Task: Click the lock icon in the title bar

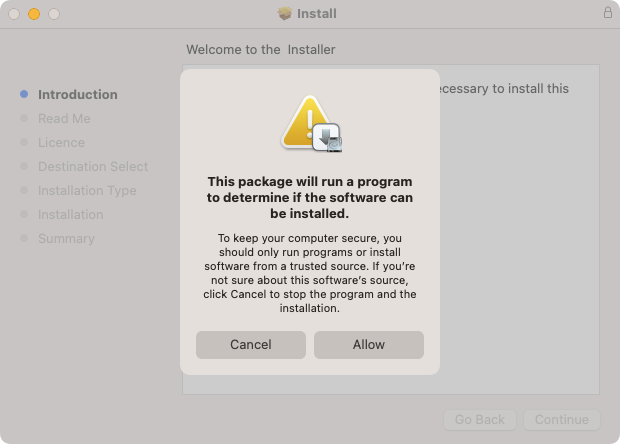Action: click(x=608, y=13)
